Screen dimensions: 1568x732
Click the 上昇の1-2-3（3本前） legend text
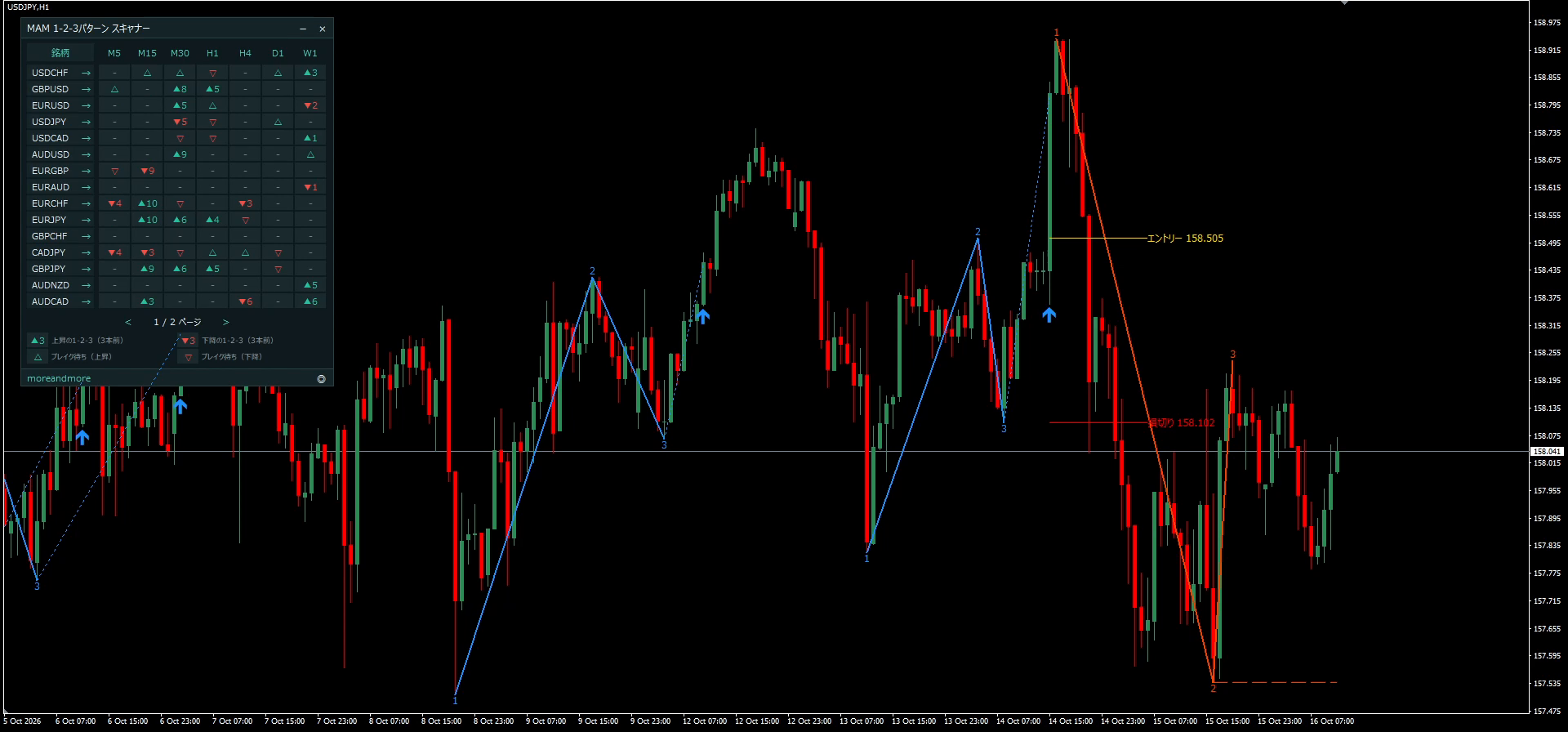pos(87,341)
